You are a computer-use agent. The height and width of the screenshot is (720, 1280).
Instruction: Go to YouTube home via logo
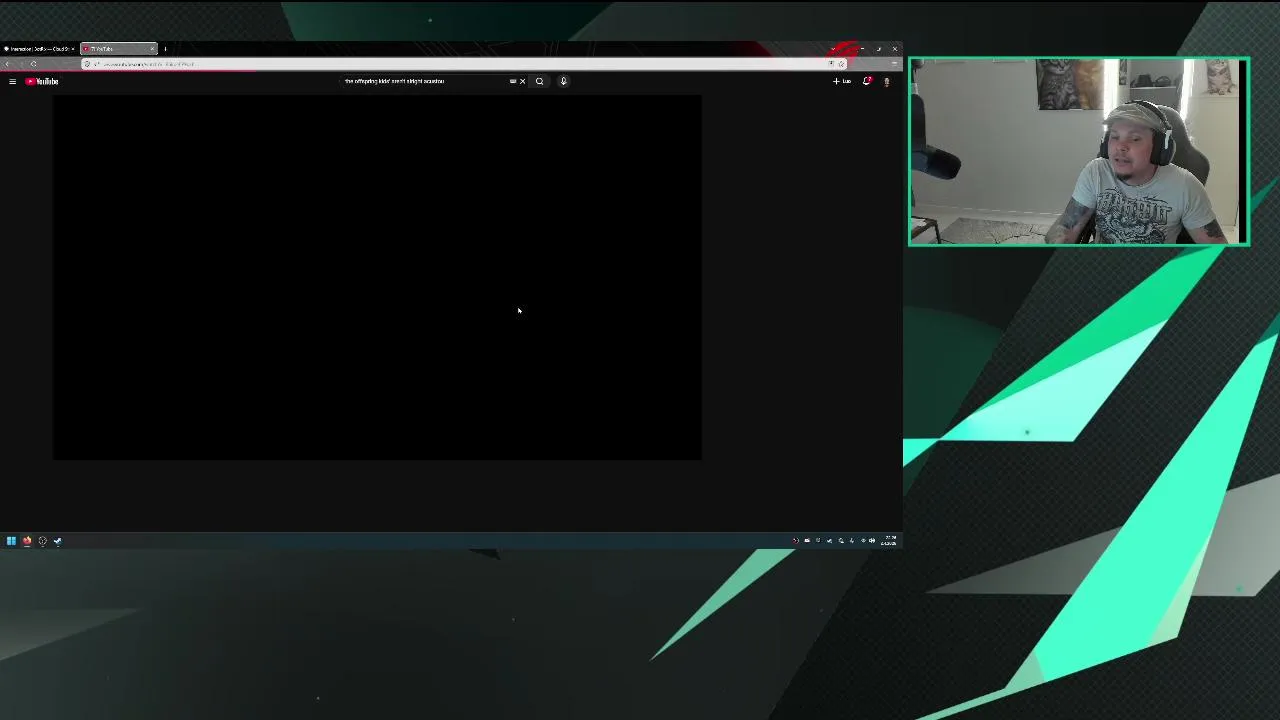point(42,81)
